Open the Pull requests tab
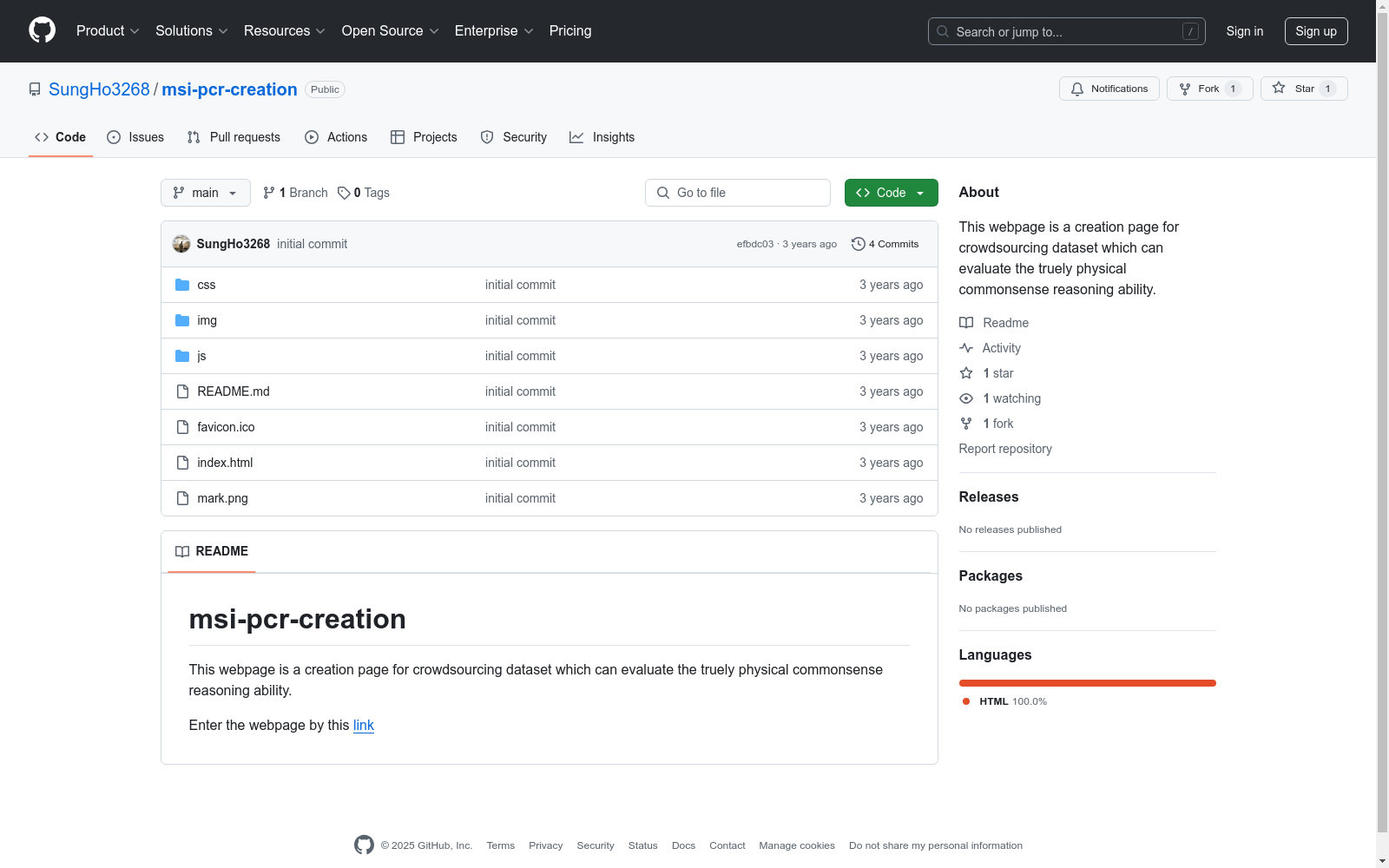The width and height of the screenshot is (1389, 868). [234, 137]
